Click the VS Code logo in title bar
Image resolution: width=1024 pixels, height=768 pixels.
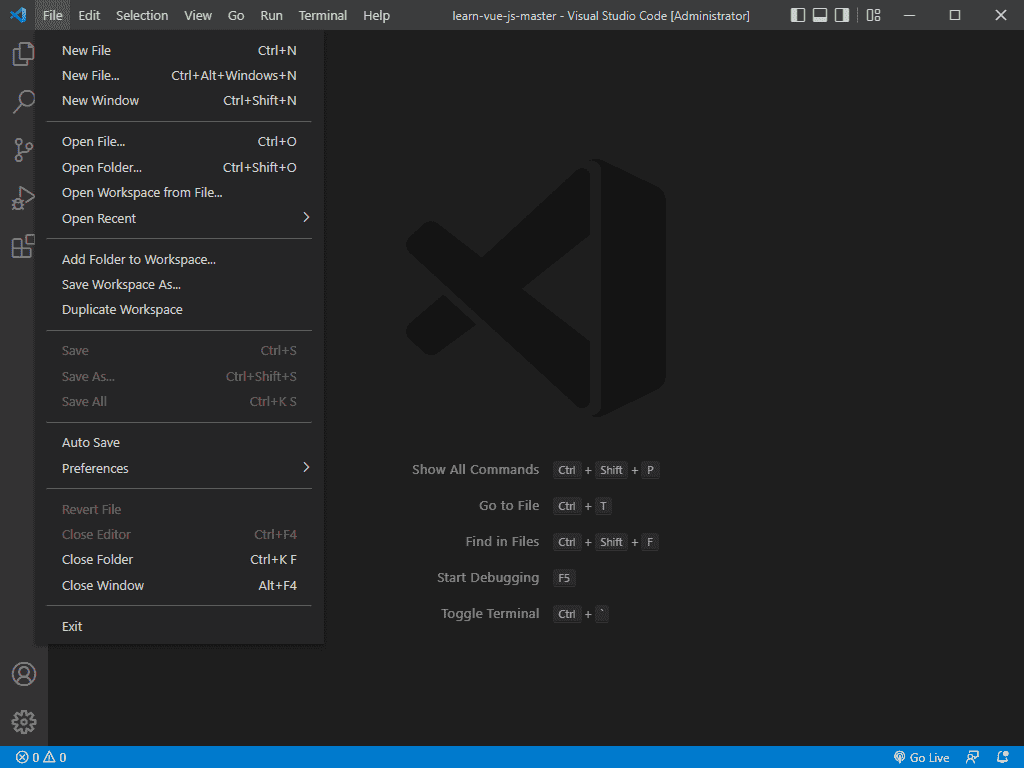click(18, 14)
